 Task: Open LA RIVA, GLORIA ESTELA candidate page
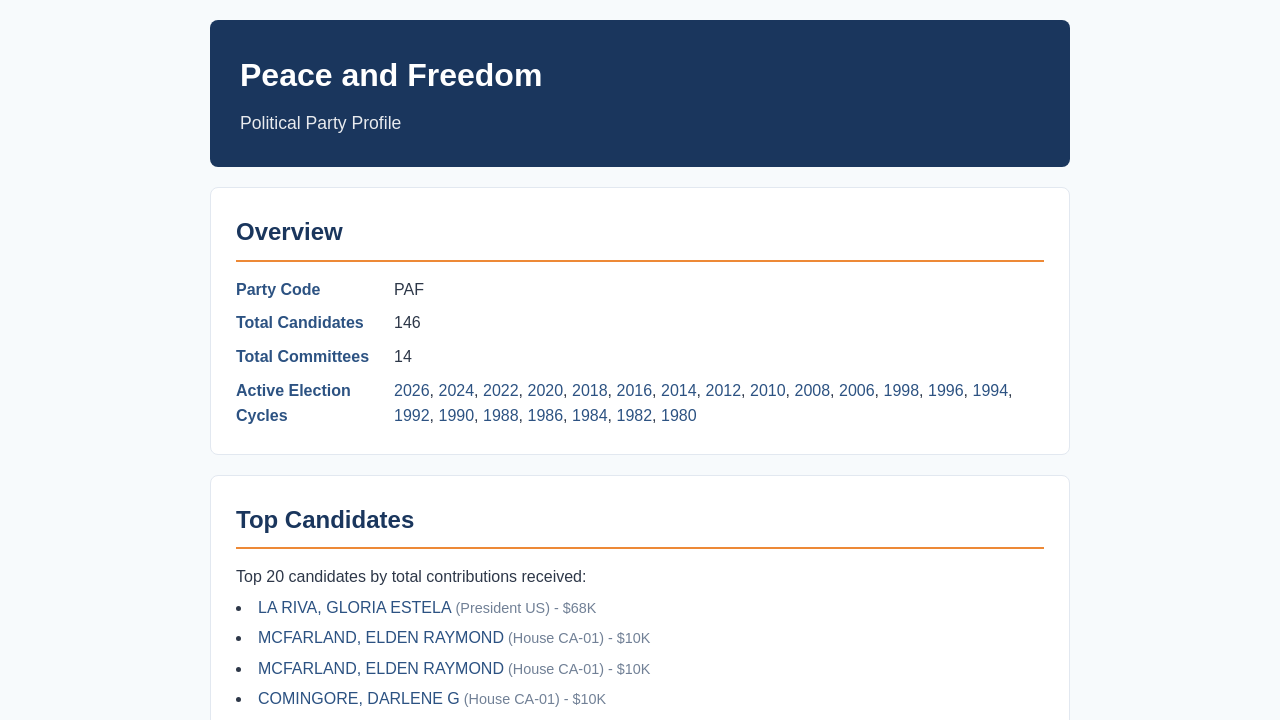pos(355,608)
